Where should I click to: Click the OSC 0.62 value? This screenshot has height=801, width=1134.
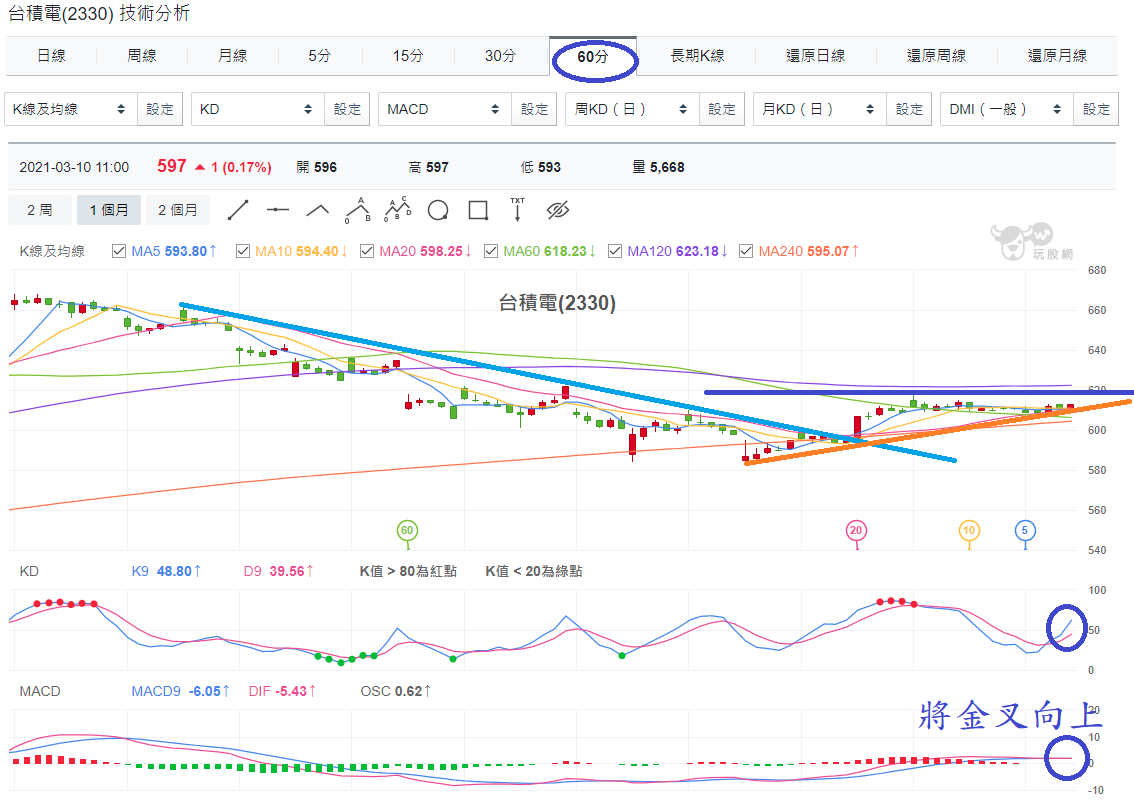tap(396, 691)
